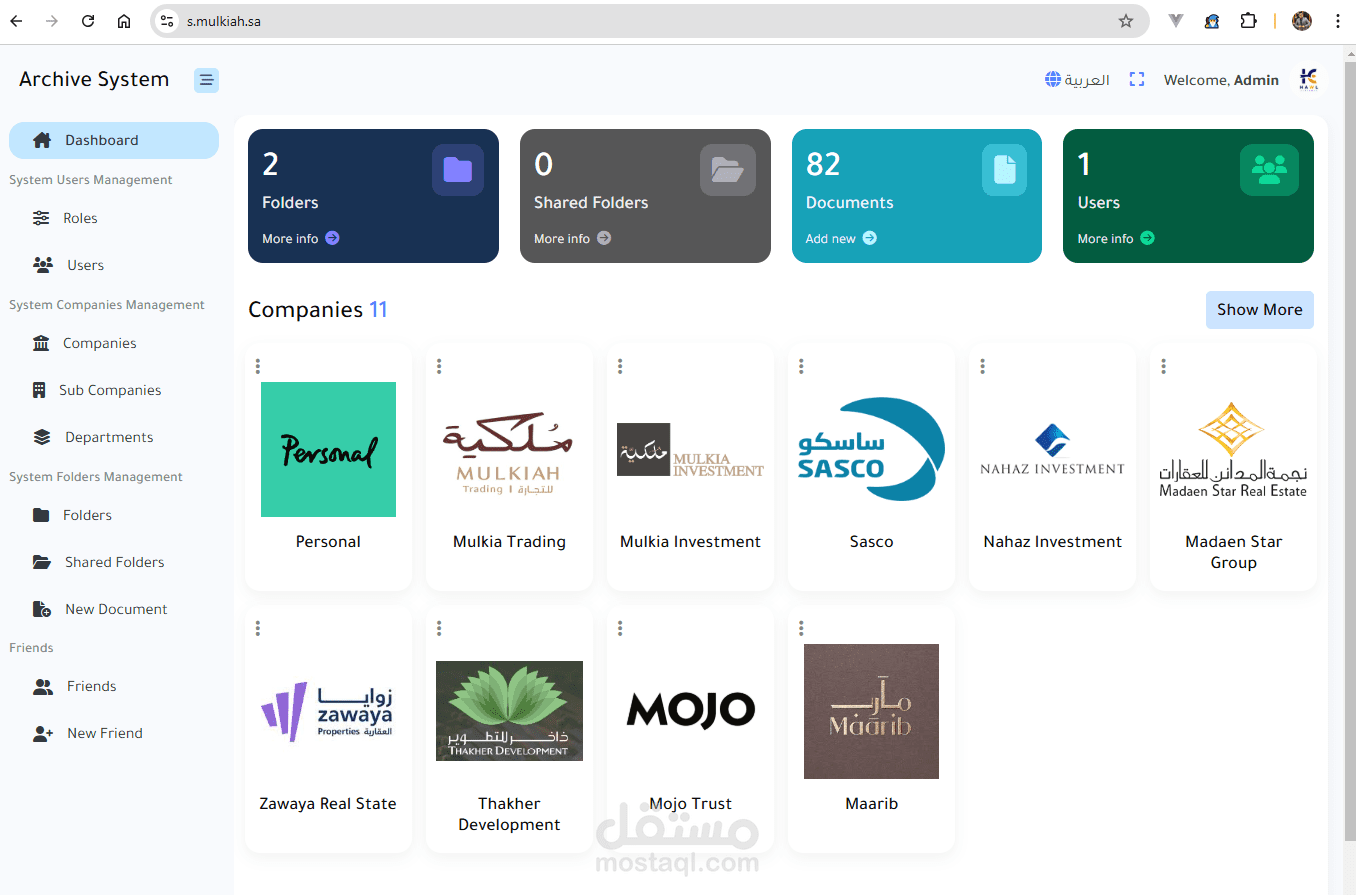The height and width of the screenshot is (895, 1356).
Task: Open the three-dot menu on Nahaz Investment card
Action: [982, 366]
